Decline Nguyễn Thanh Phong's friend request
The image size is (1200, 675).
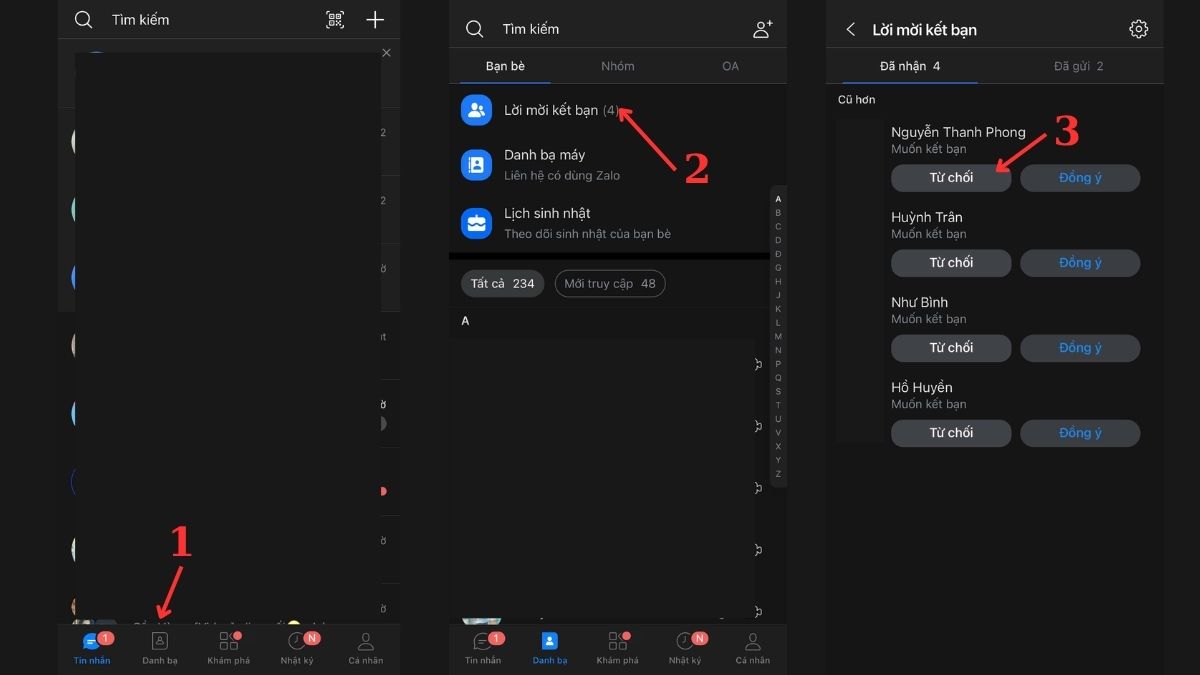click(x=951, y=178)
